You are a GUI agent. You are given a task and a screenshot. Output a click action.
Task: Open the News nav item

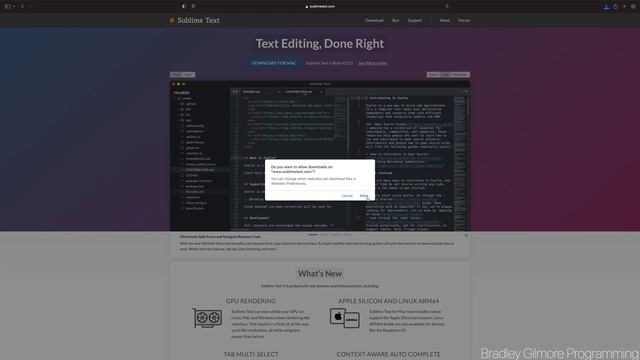pyautogui.click(x=444, y=20)
